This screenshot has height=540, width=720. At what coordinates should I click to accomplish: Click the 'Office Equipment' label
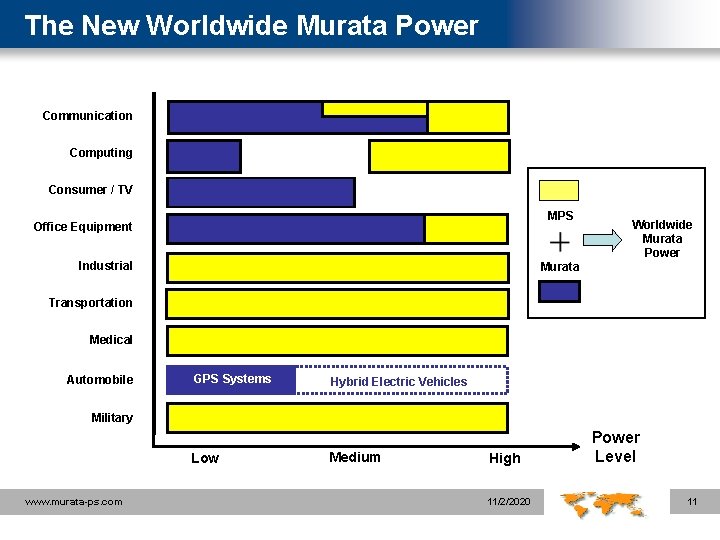[x=83, y=227]
